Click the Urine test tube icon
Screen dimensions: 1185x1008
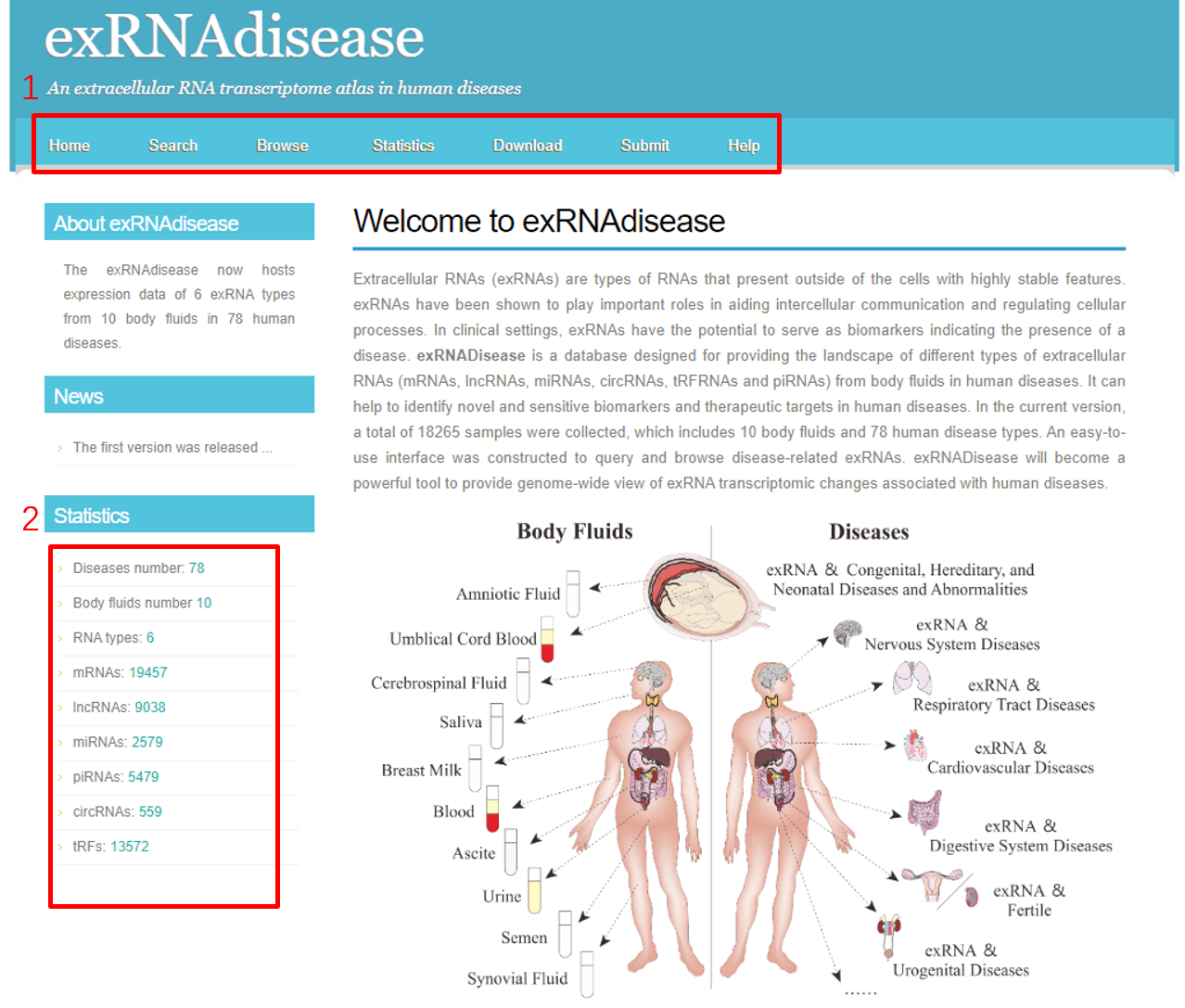(x=534, y=890)
